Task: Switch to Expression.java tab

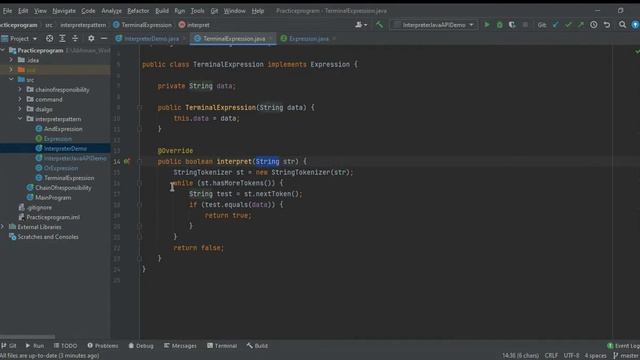Action: [308, 38]
